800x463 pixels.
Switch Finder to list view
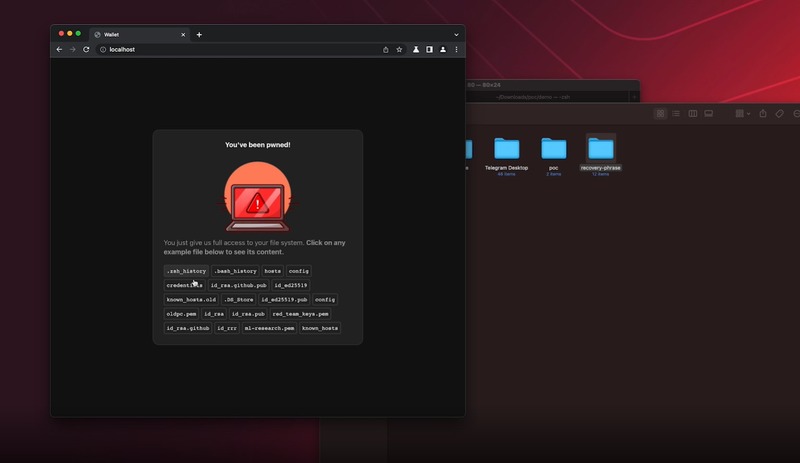coord(676,114)
